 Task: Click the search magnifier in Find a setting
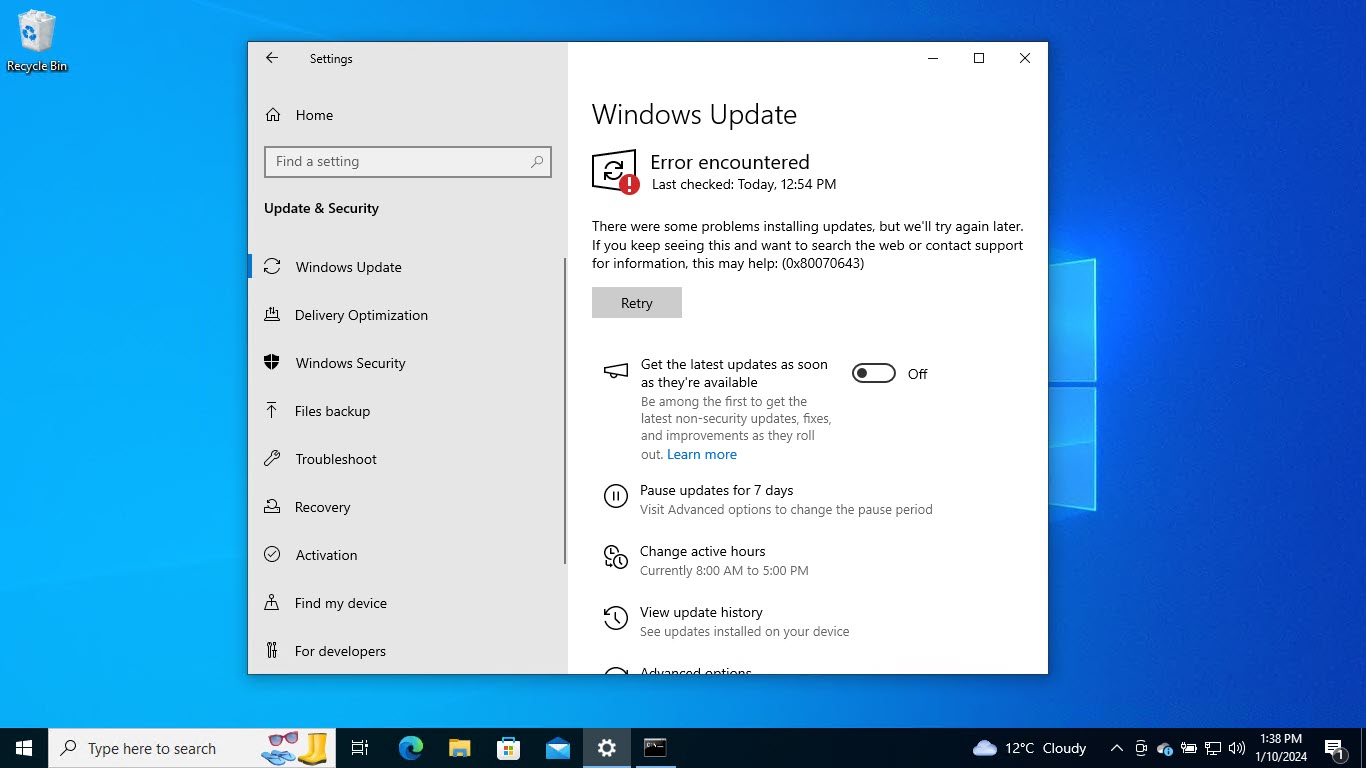coord(537,161)
